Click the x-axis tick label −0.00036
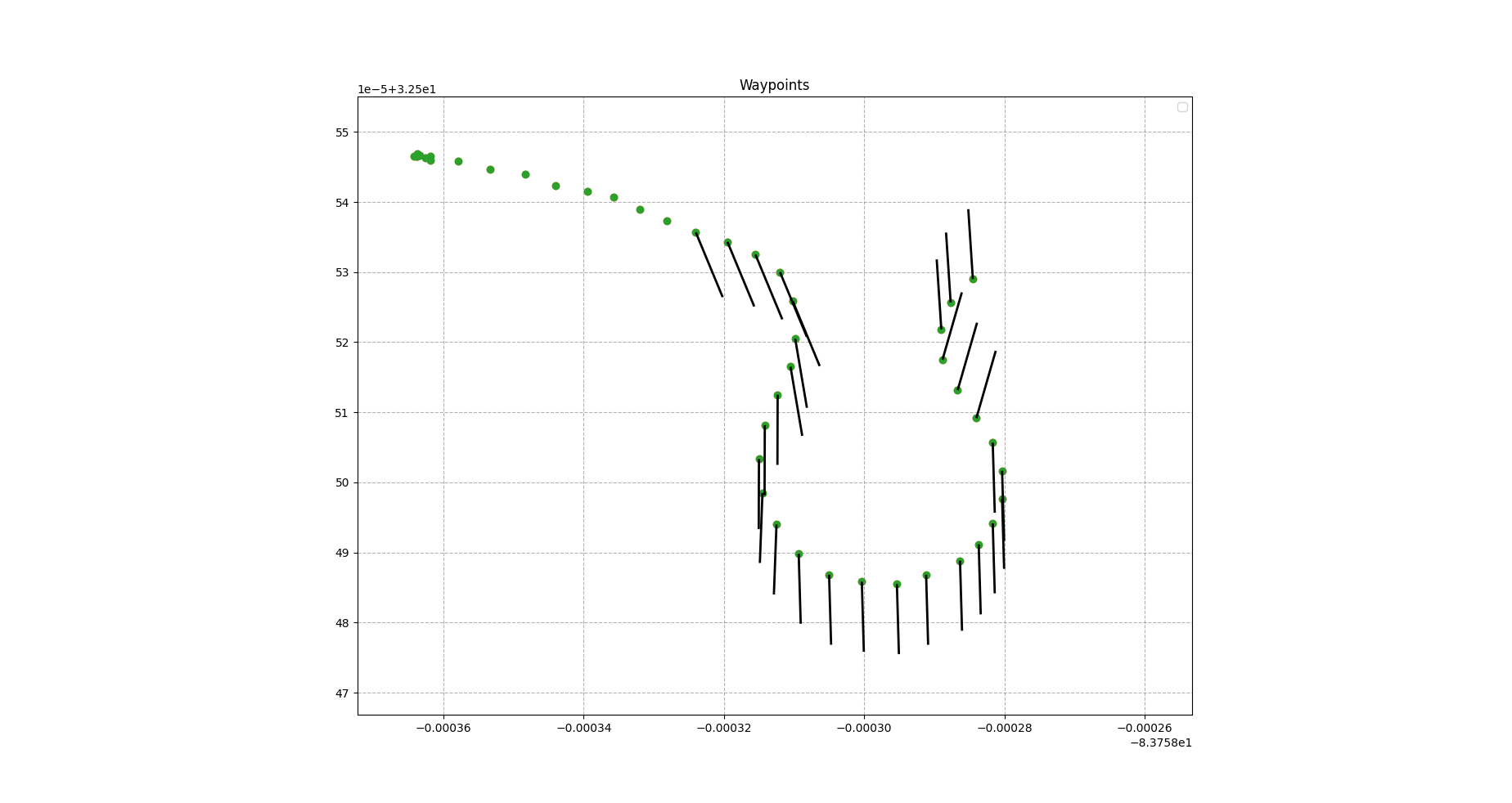 tap(443, 728)
